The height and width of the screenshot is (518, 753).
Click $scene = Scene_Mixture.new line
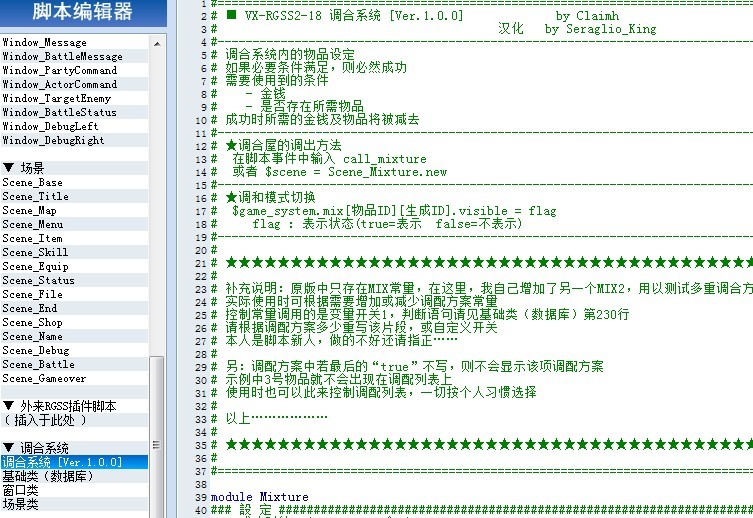[356, 172]
